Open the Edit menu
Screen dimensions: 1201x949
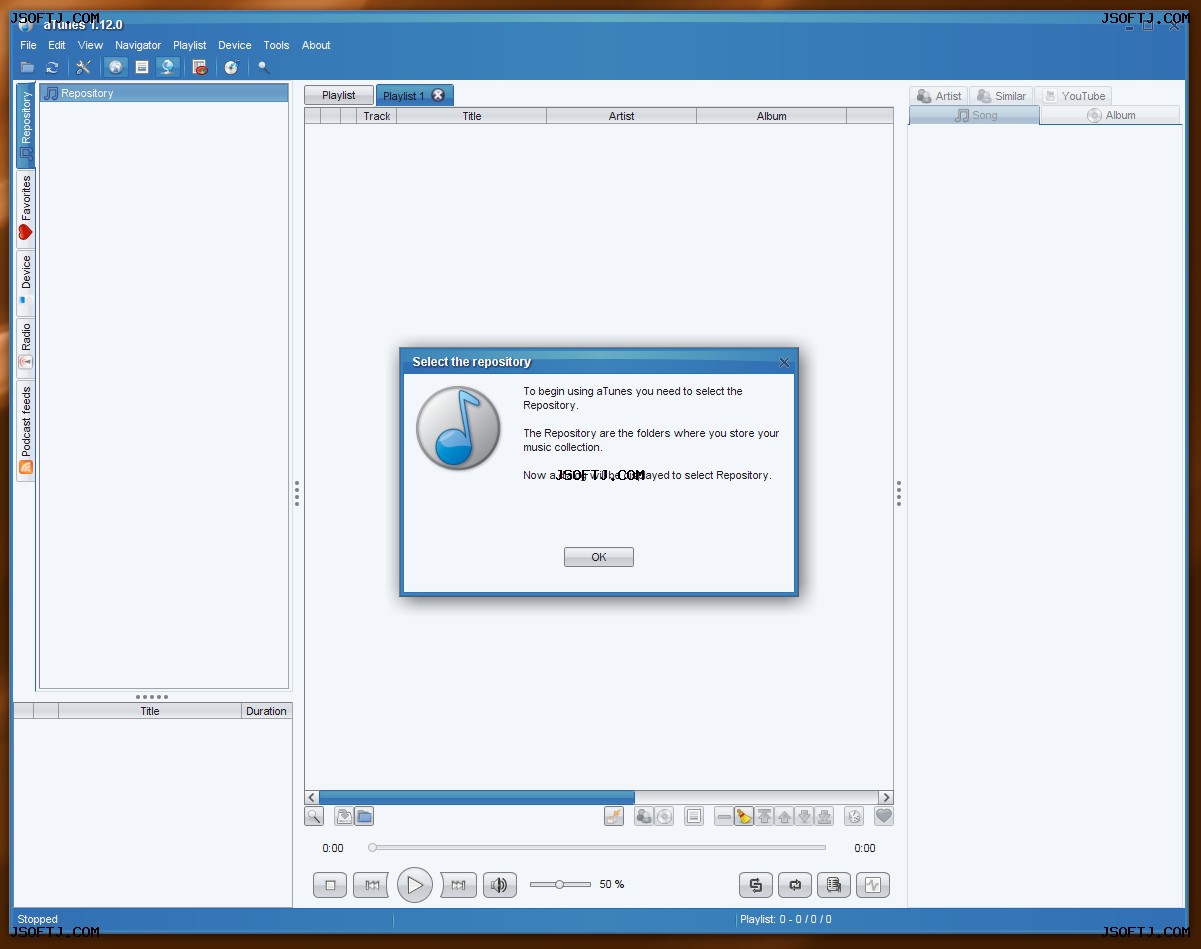[x=57, y=45]
